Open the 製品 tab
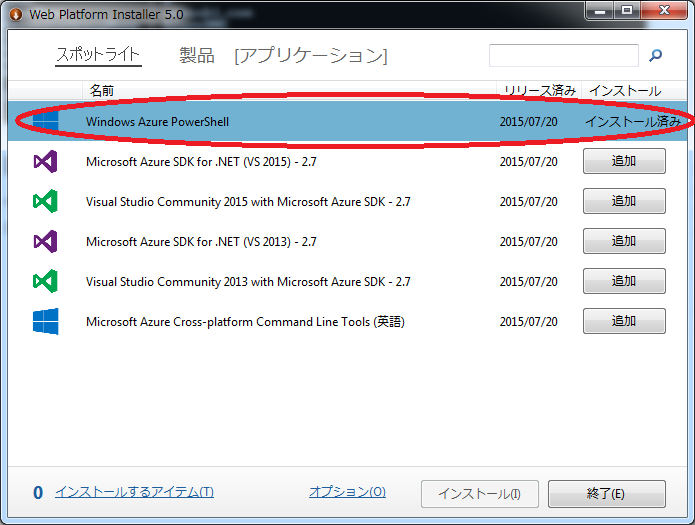Image resolution: width=695 pixels, height=525 pixels. tap(197, 55)
